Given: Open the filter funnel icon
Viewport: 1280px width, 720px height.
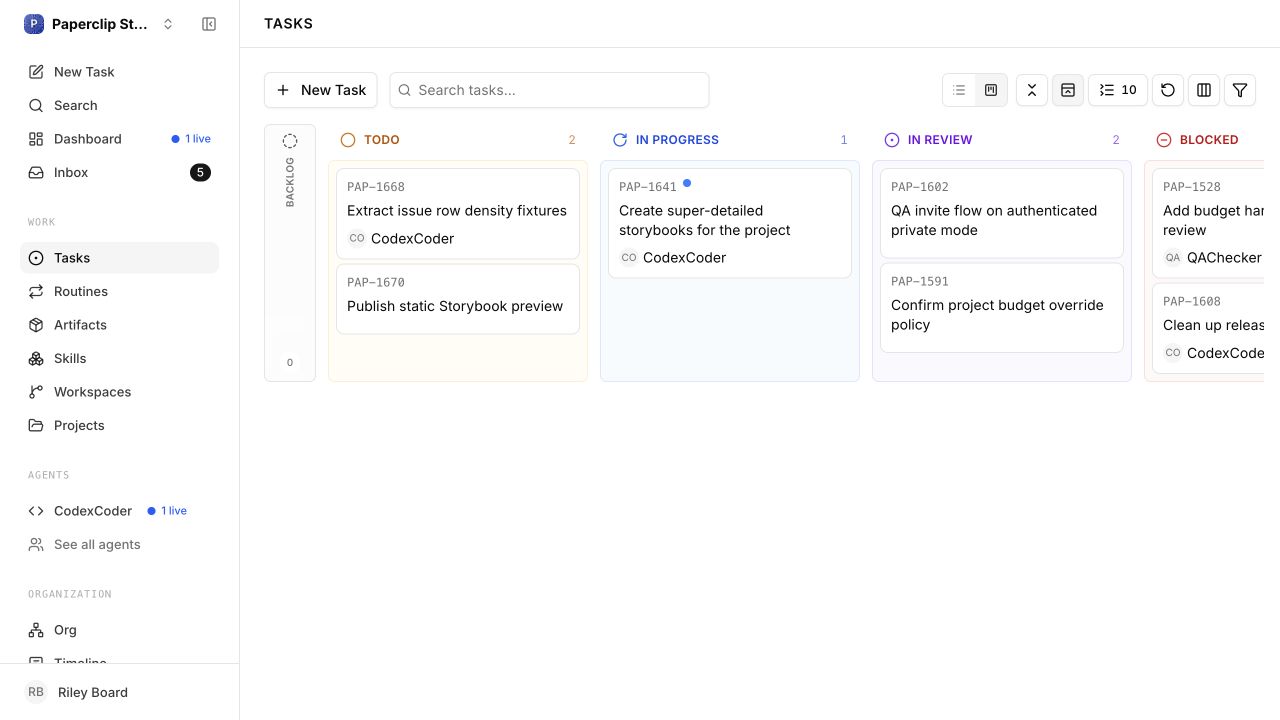Looking at the screenshot, I should click(1240, 90).
